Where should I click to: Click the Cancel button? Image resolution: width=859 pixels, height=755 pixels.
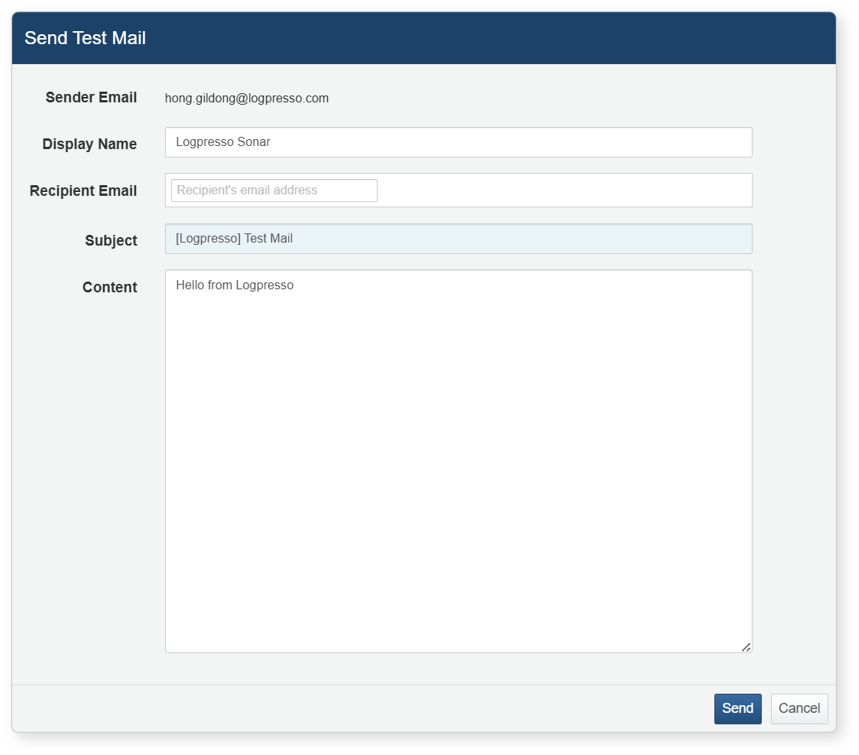(x=799, y=708)
